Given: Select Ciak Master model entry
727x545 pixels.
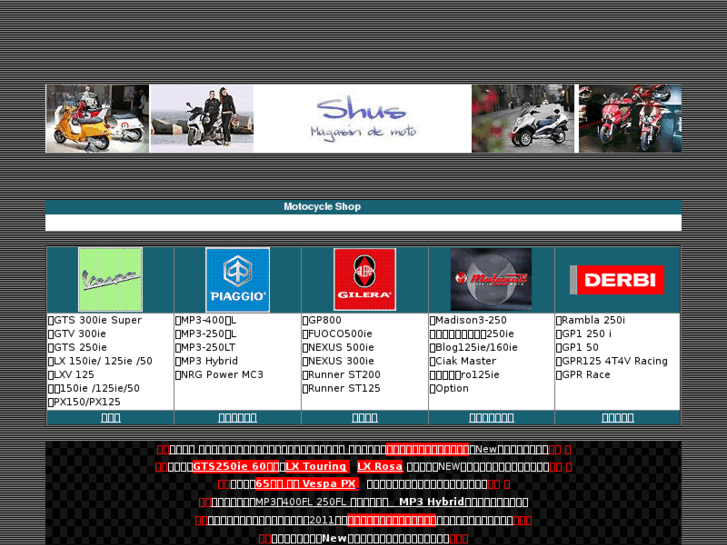Looking at the screenshot, I should click(463, 361).
